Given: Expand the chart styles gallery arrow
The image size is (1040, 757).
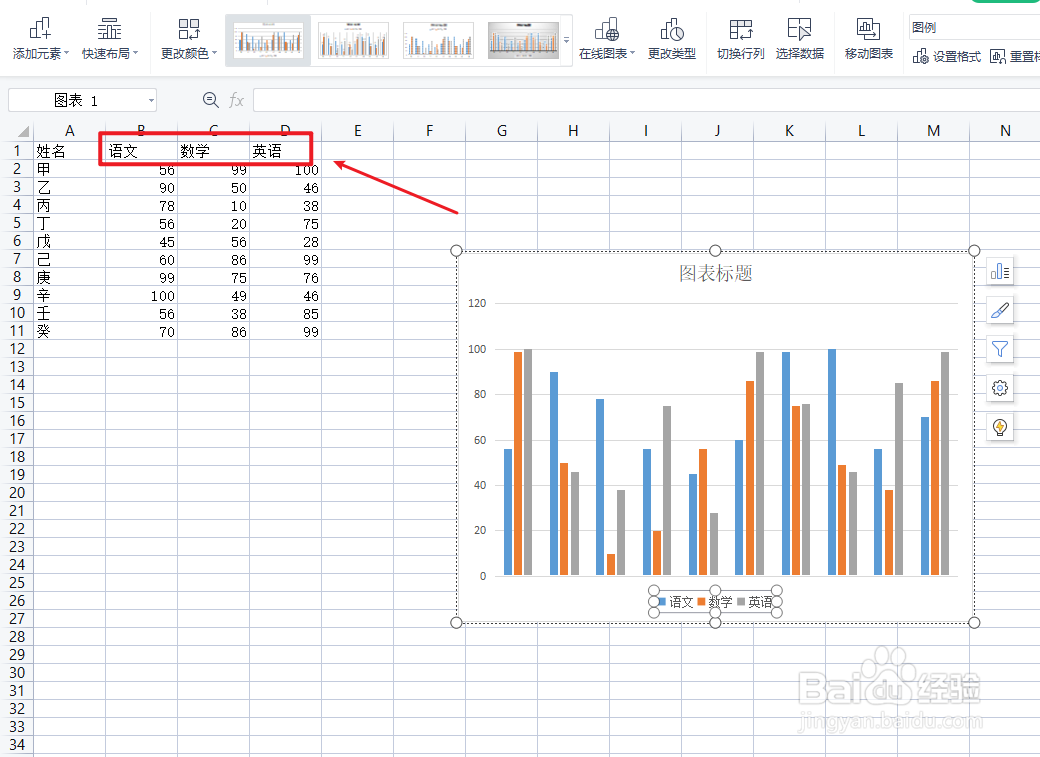Looking at the screenshot, I should coord(566,40).
